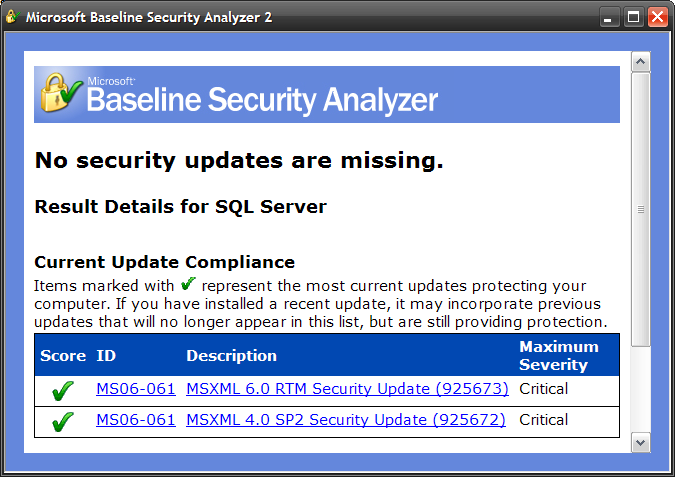675x477 pixels.
Task: Click the green checkmark for MSXML 4.0 row
Action: 63,422
